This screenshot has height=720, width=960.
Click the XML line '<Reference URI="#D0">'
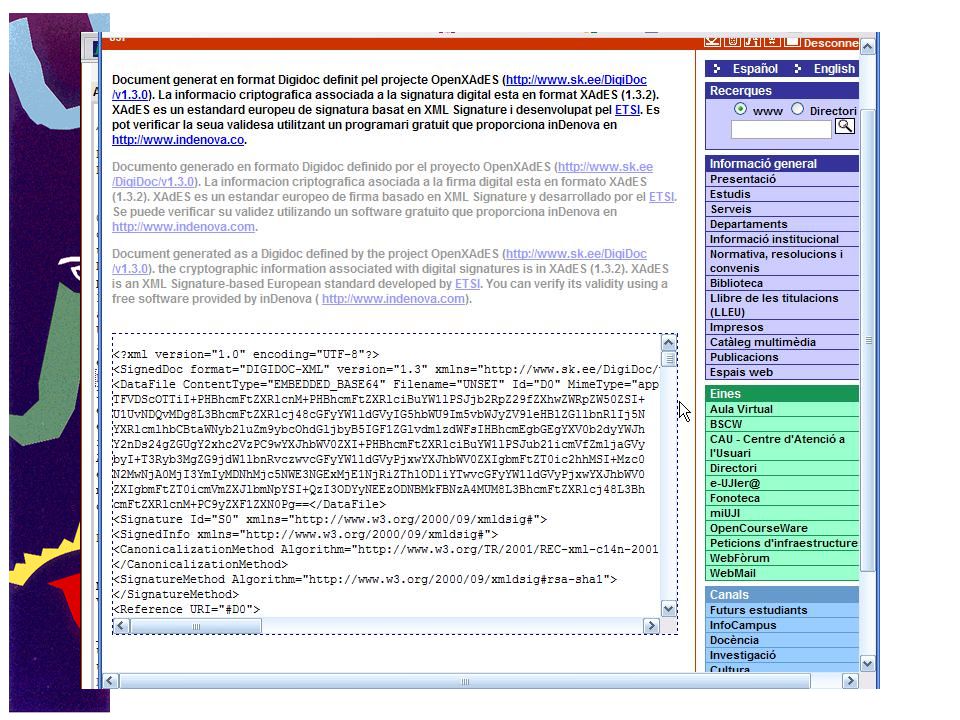187,609
